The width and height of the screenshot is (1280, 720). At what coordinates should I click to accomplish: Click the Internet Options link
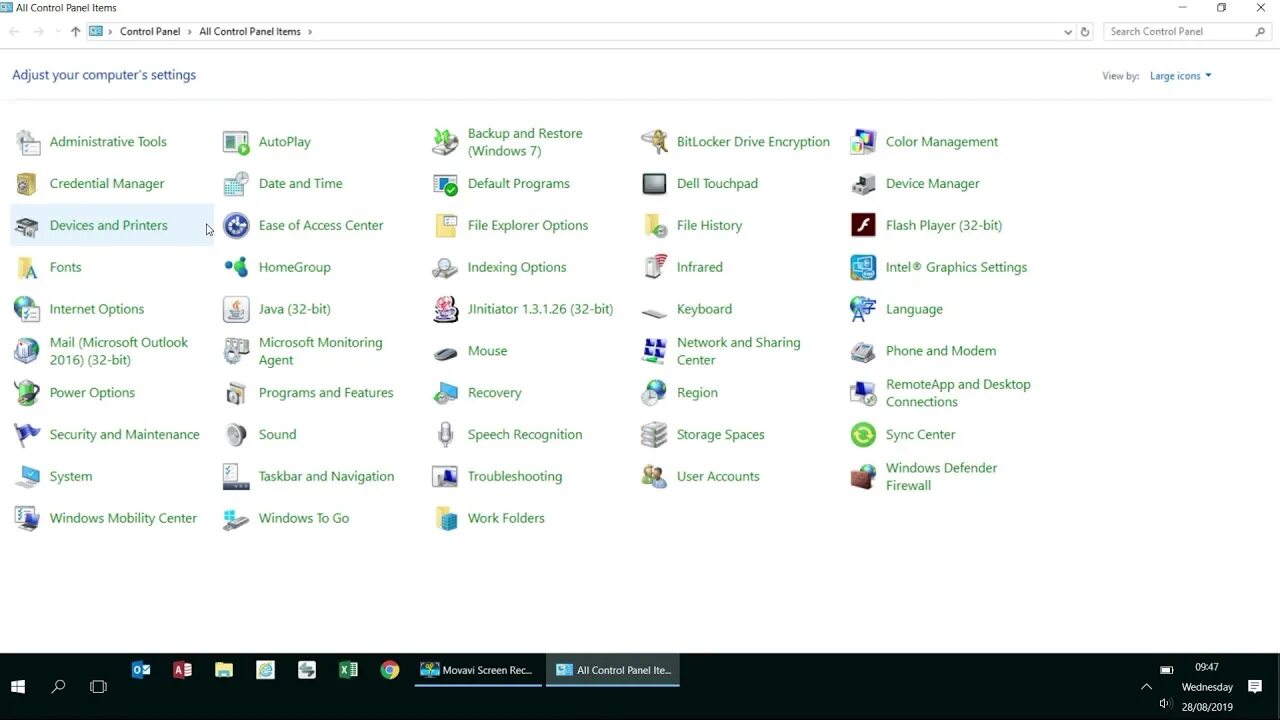point(97,310)
